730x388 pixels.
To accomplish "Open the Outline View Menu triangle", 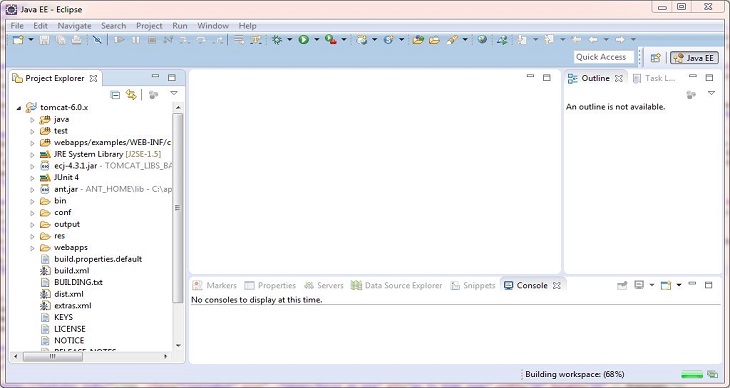I will point(711,93).
